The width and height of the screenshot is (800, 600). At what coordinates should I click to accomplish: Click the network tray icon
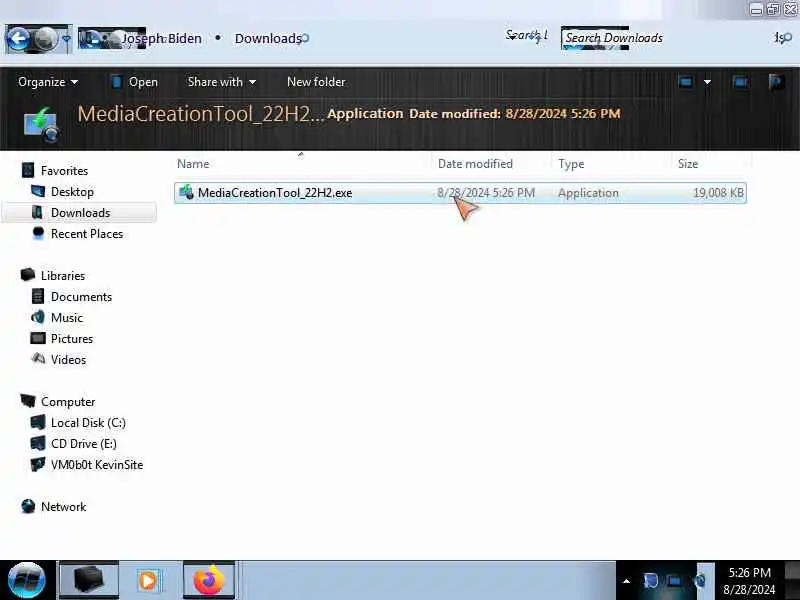click(673, 581)
